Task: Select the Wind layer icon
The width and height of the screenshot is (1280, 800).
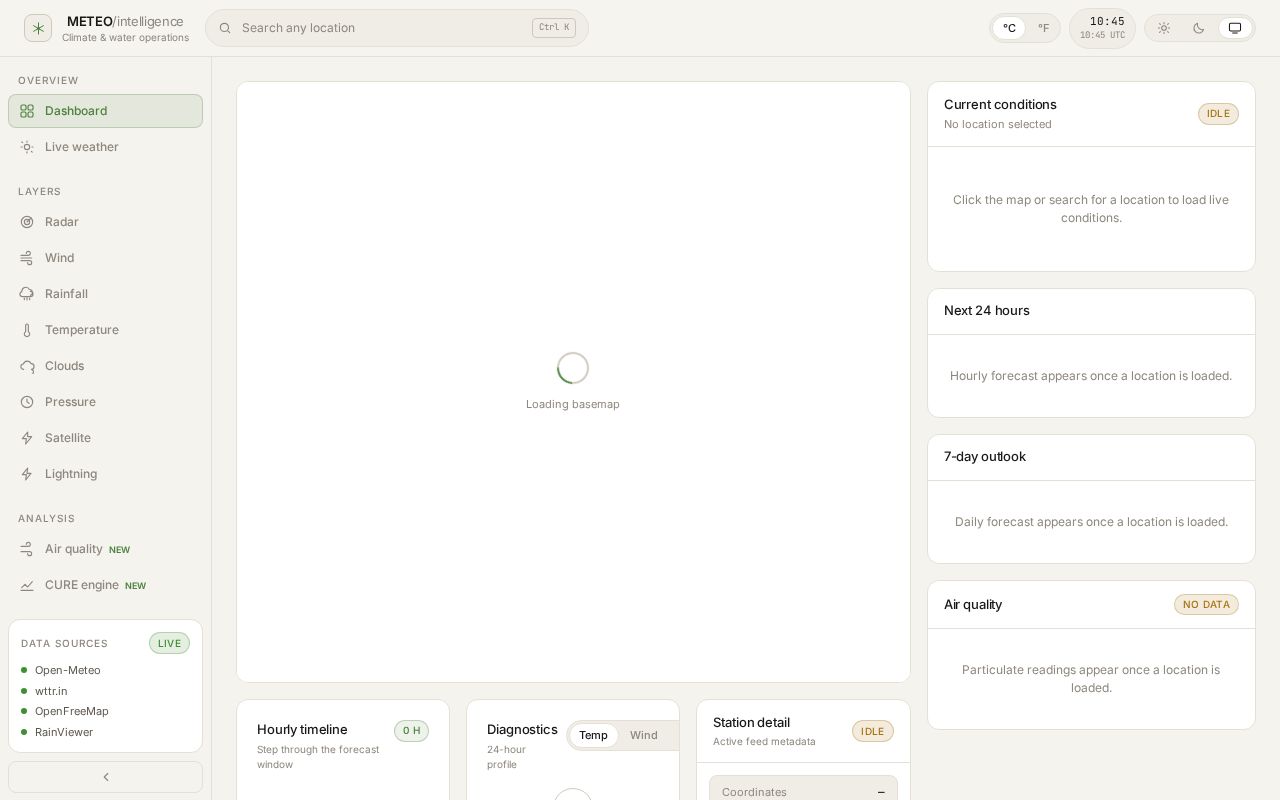Action: [27, 258]
